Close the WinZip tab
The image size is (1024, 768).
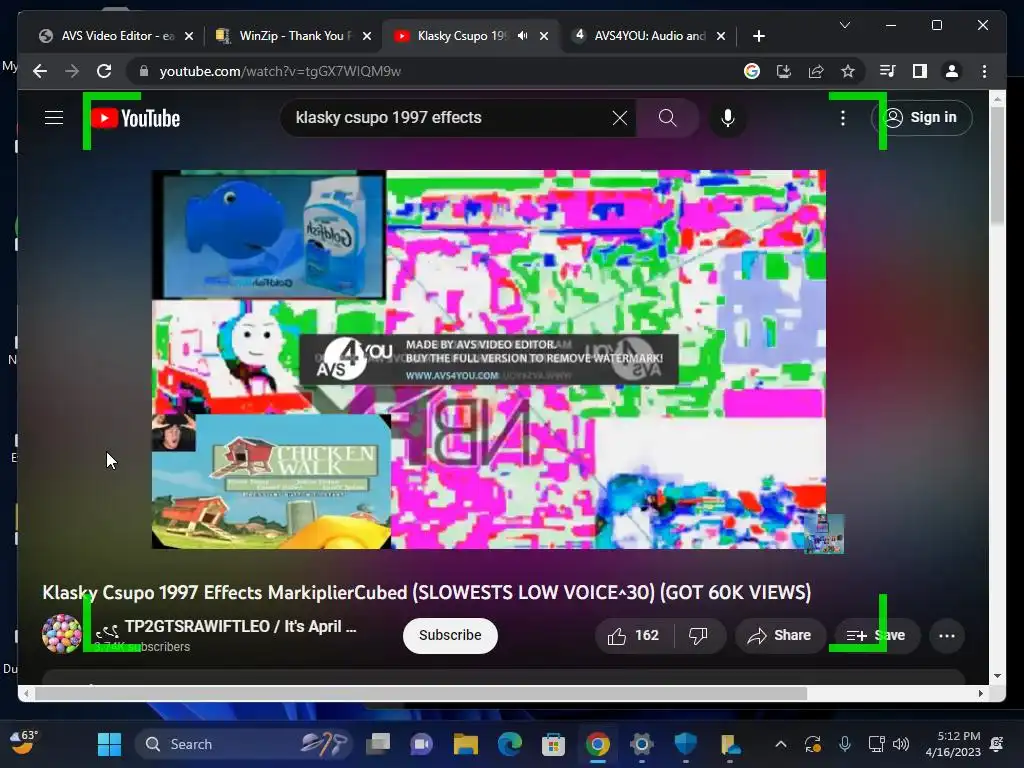(367, 36)
